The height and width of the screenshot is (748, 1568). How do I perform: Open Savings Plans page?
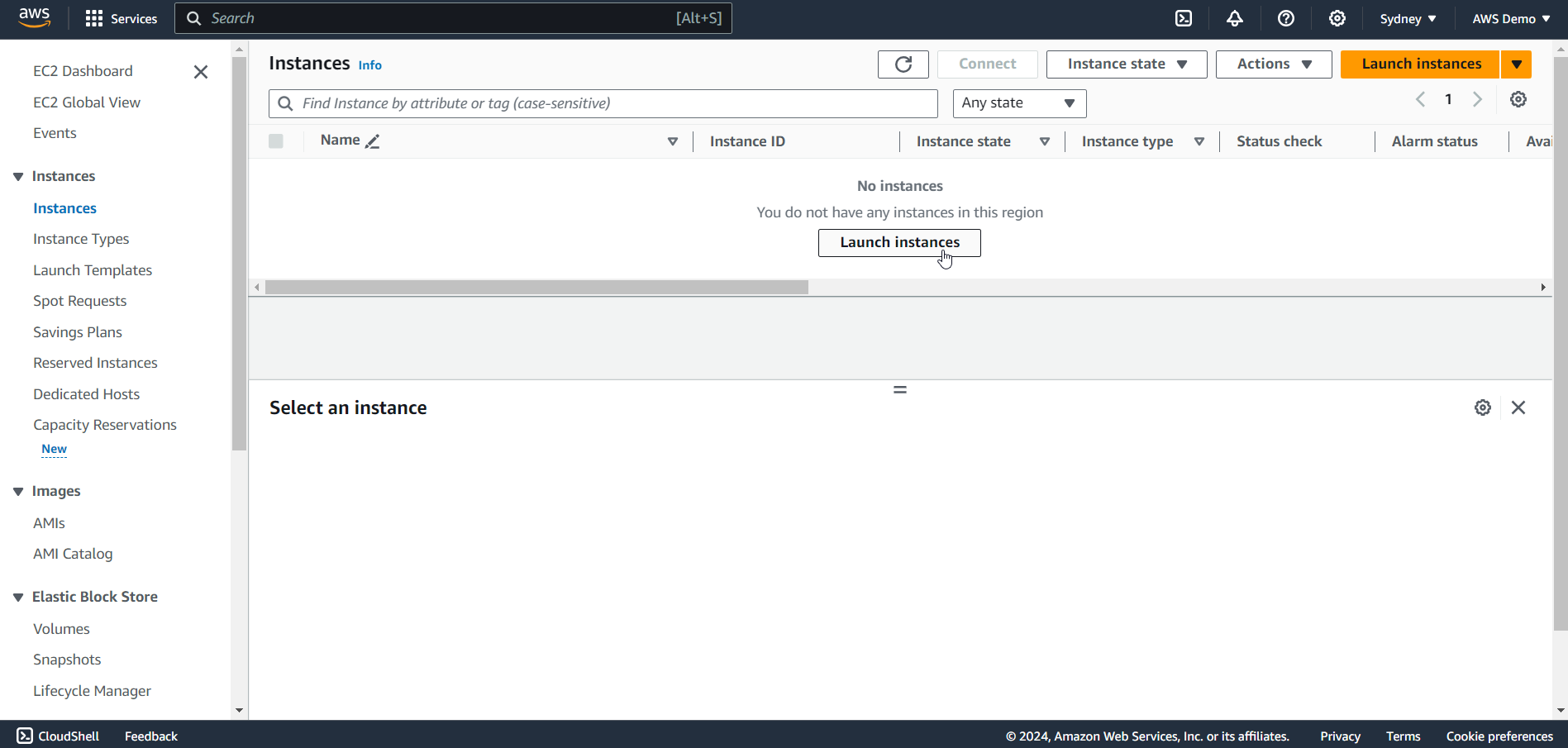pyautogui.click(x=78, y=332)
